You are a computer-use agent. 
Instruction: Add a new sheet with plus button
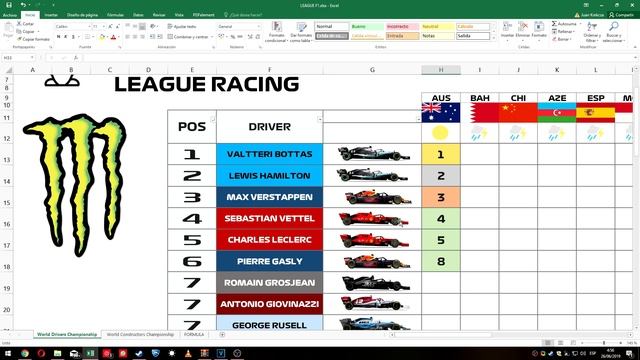coord(222,334)
